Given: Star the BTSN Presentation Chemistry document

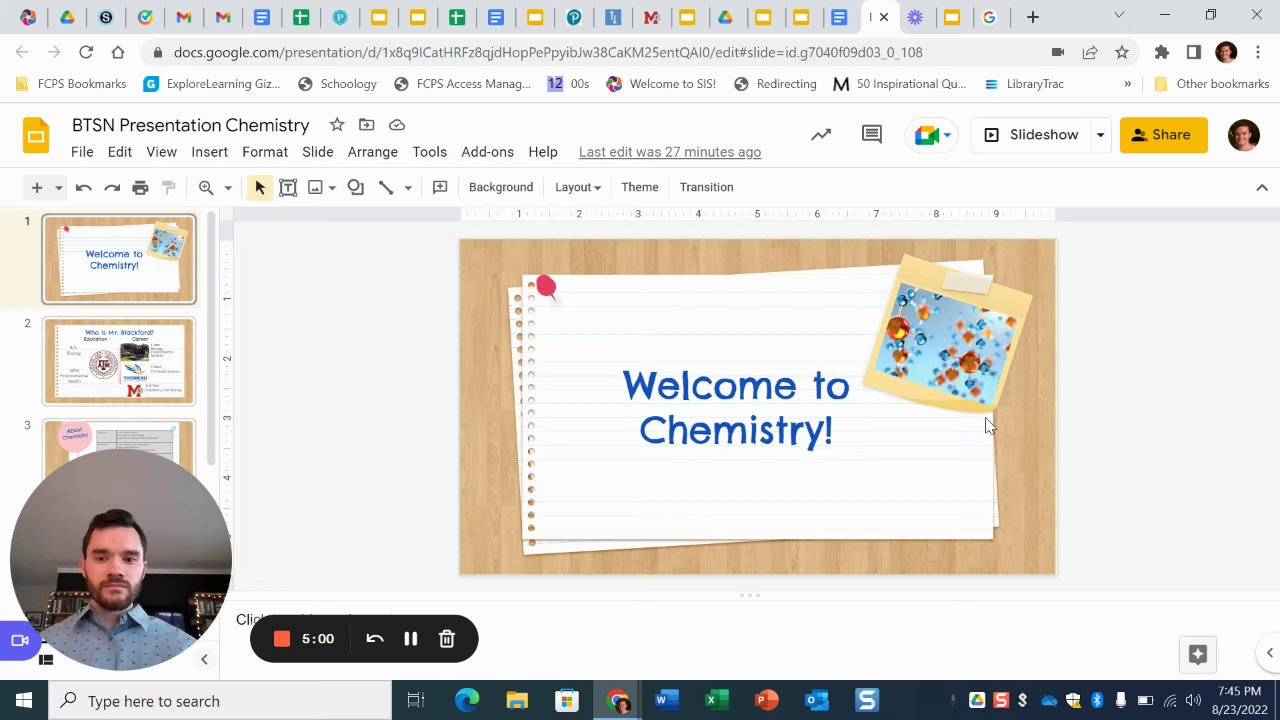Looking at the screenshot, I should tap(337, 125).
